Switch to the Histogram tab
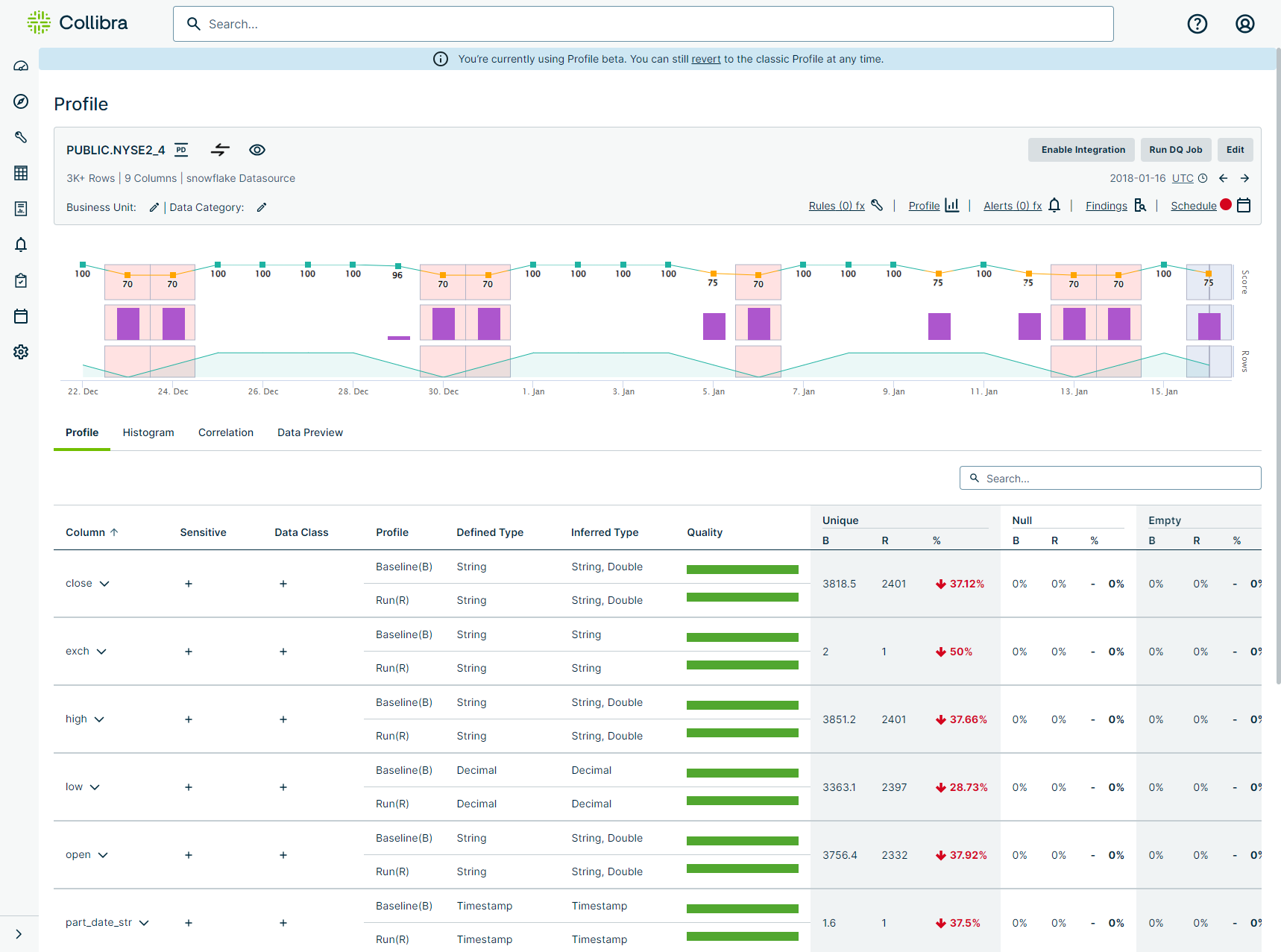Image resolution: width=1281 pixels, height=952 pixels. (148, 432)
